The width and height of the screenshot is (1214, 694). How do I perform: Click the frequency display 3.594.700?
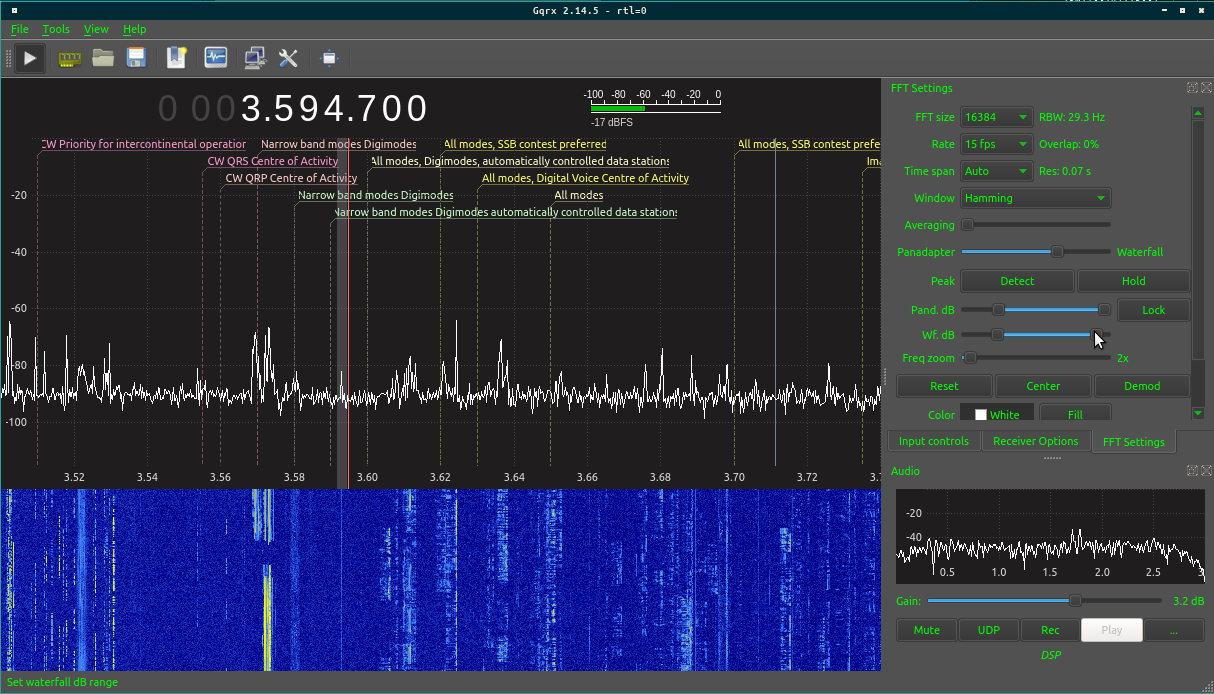335,109
